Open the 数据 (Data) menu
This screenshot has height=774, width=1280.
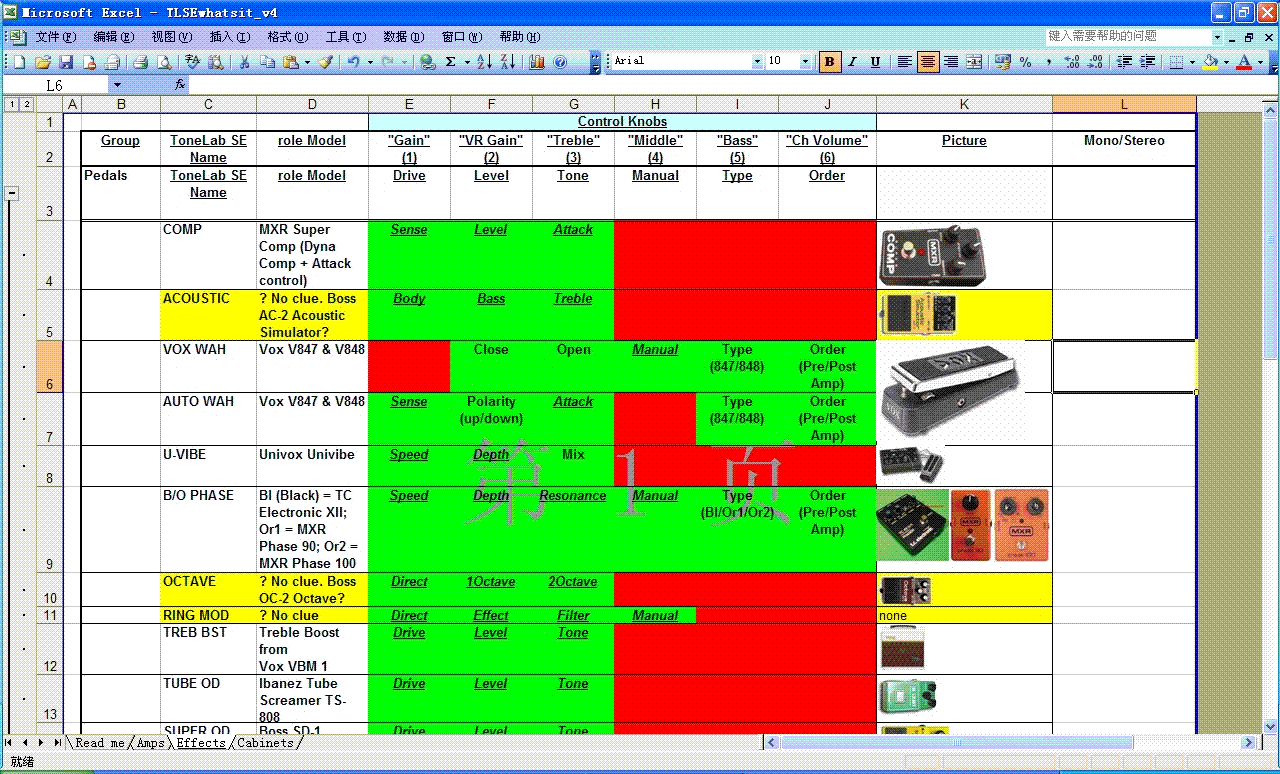pos(404,37)
